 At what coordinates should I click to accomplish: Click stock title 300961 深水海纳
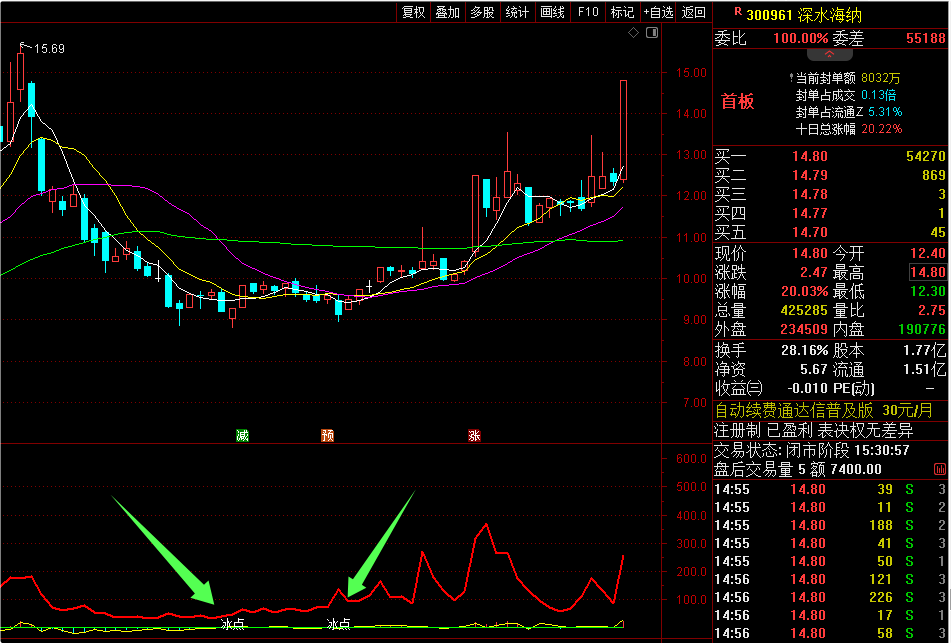804,15
